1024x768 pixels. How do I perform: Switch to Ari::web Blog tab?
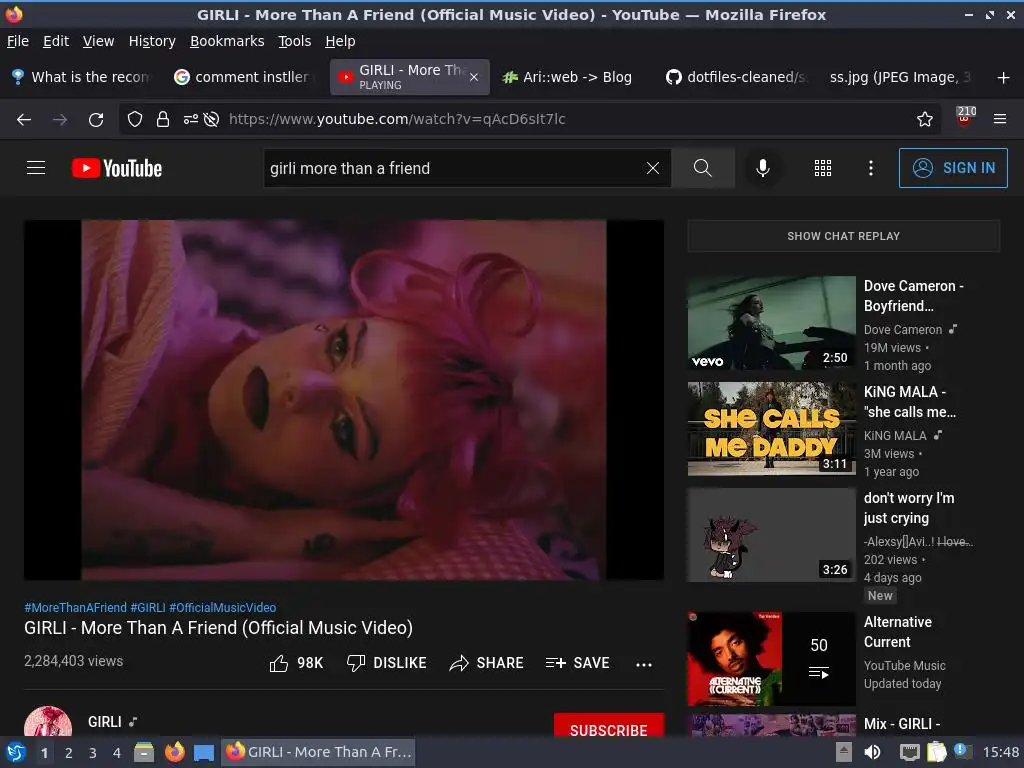pos(568,77)
